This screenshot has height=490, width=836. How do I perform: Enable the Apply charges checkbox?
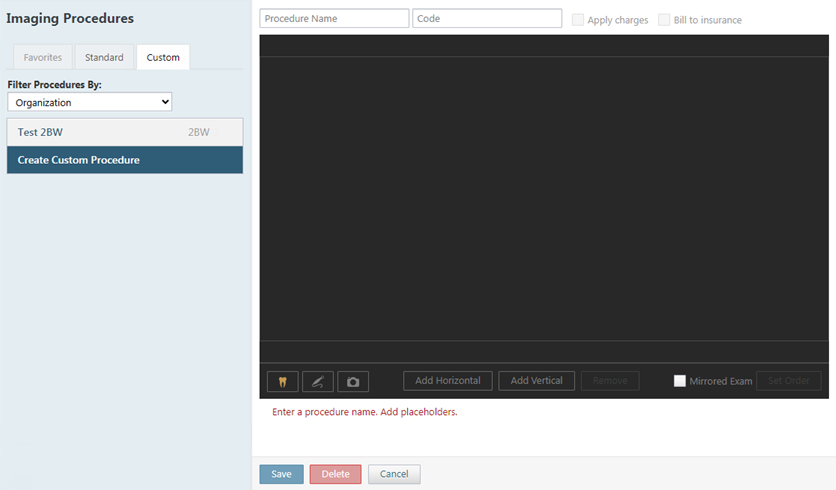coord(578,20)
